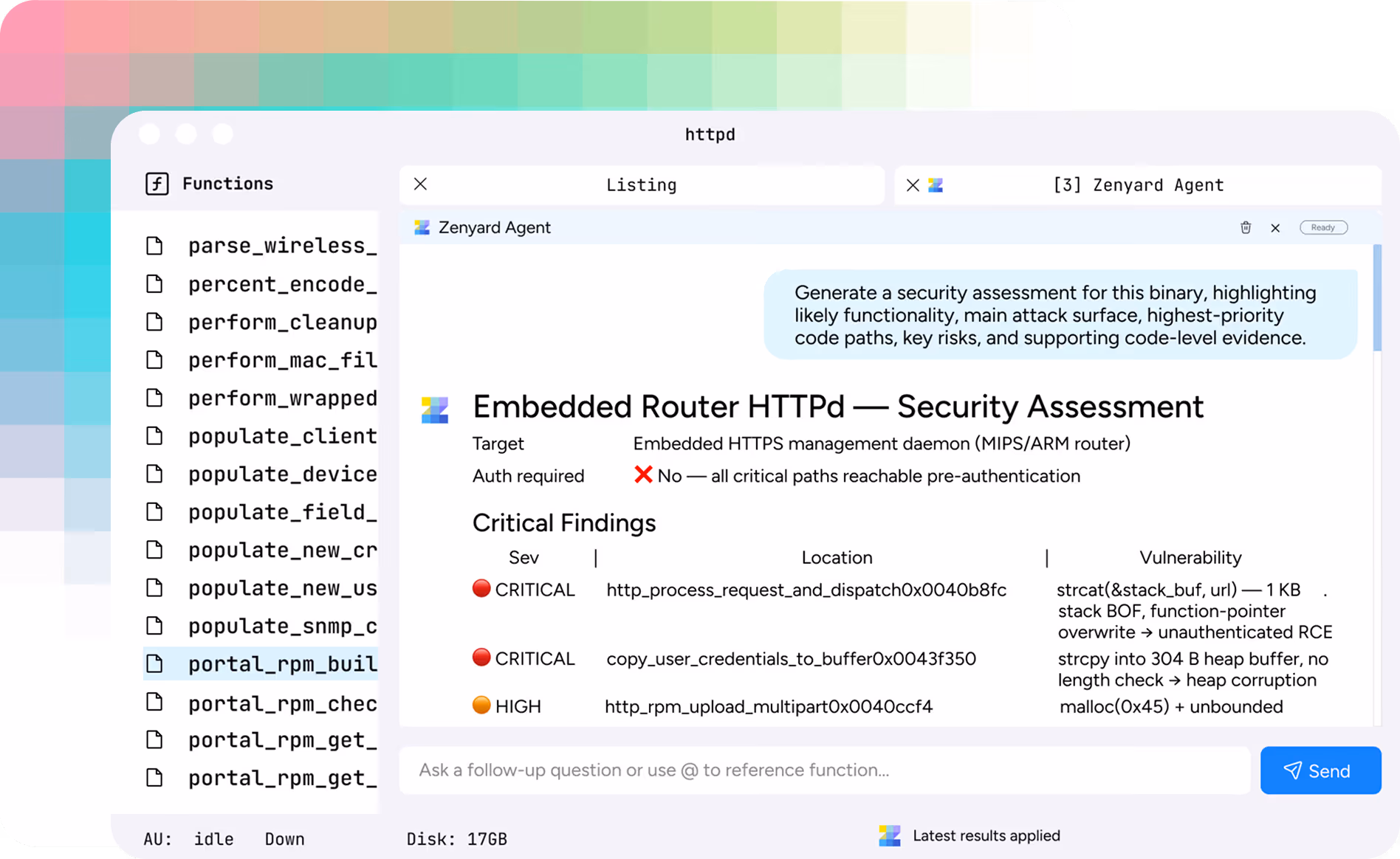Click the follow-up question input field
Viewport: 1400px width, 859px height.
tap(812, 770)
